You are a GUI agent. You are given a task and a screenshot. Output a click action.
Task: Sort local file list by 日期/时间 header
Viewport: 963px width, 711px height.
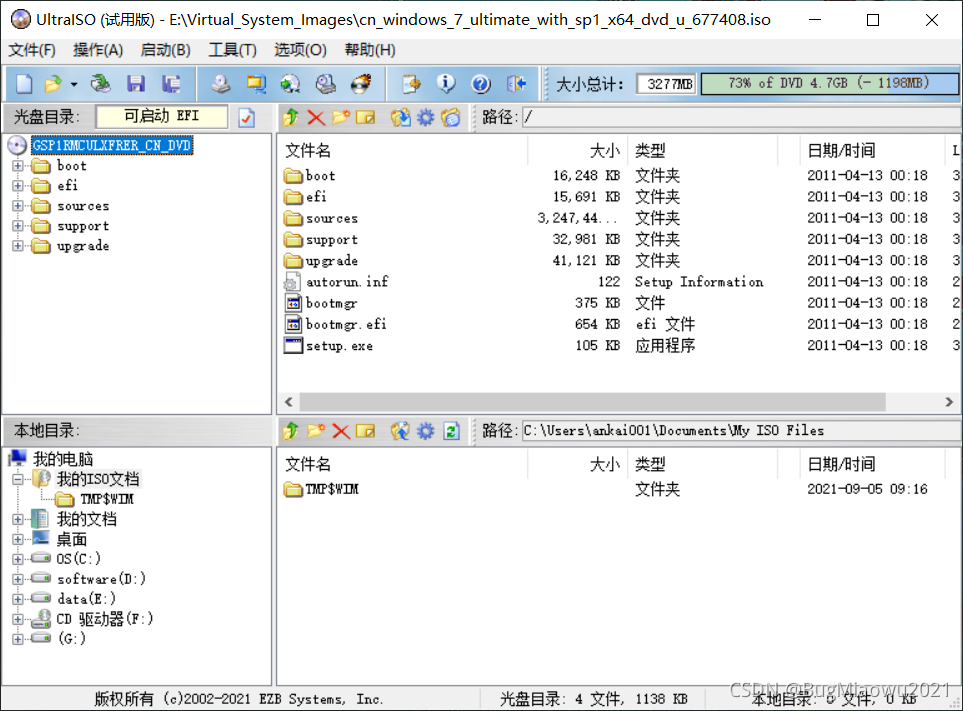841,464
